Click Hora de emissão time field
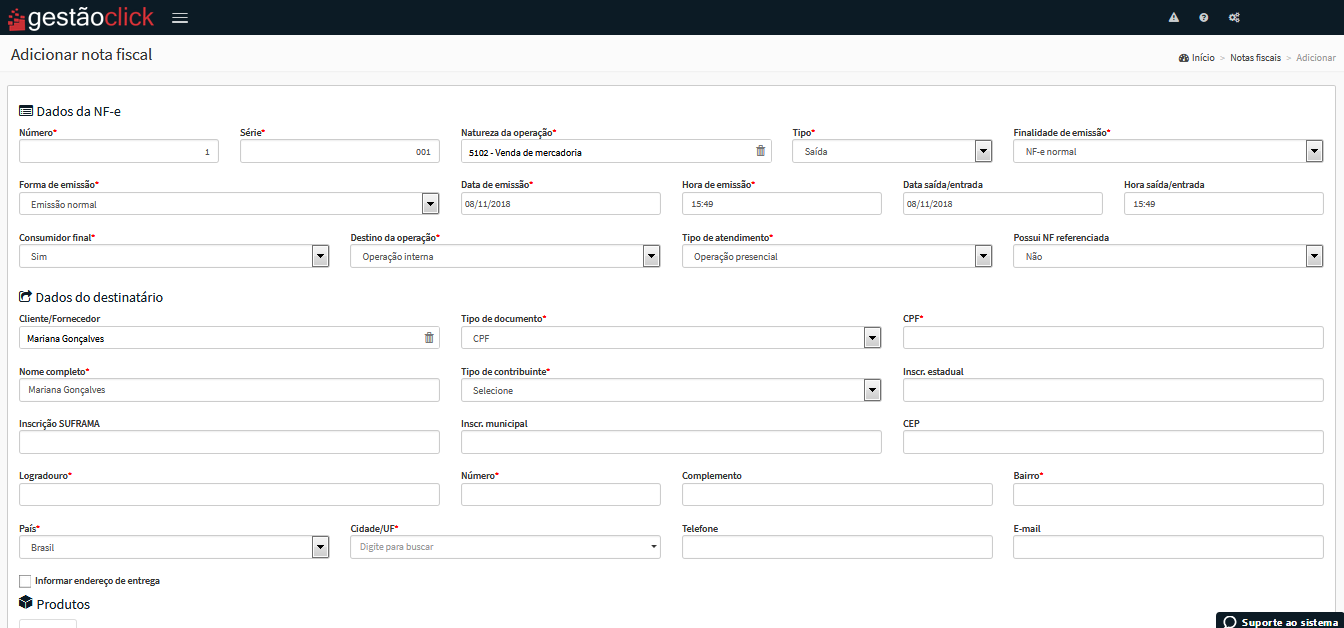 point(782,204)
